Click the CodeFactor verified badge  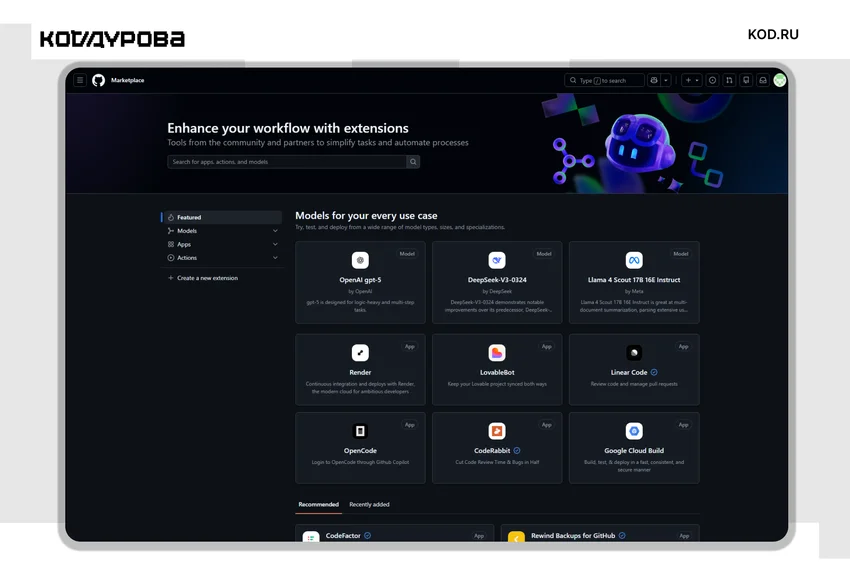click(x=368, y=535)
